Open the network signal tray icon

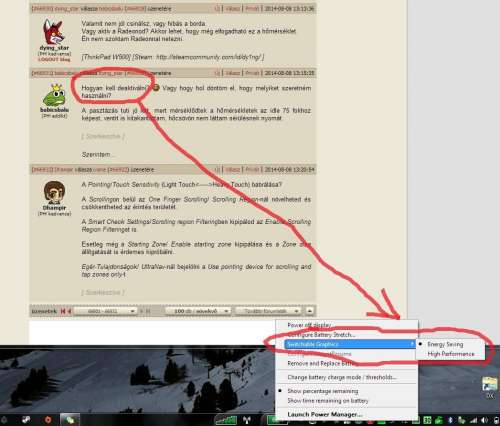tap(473, 421)
